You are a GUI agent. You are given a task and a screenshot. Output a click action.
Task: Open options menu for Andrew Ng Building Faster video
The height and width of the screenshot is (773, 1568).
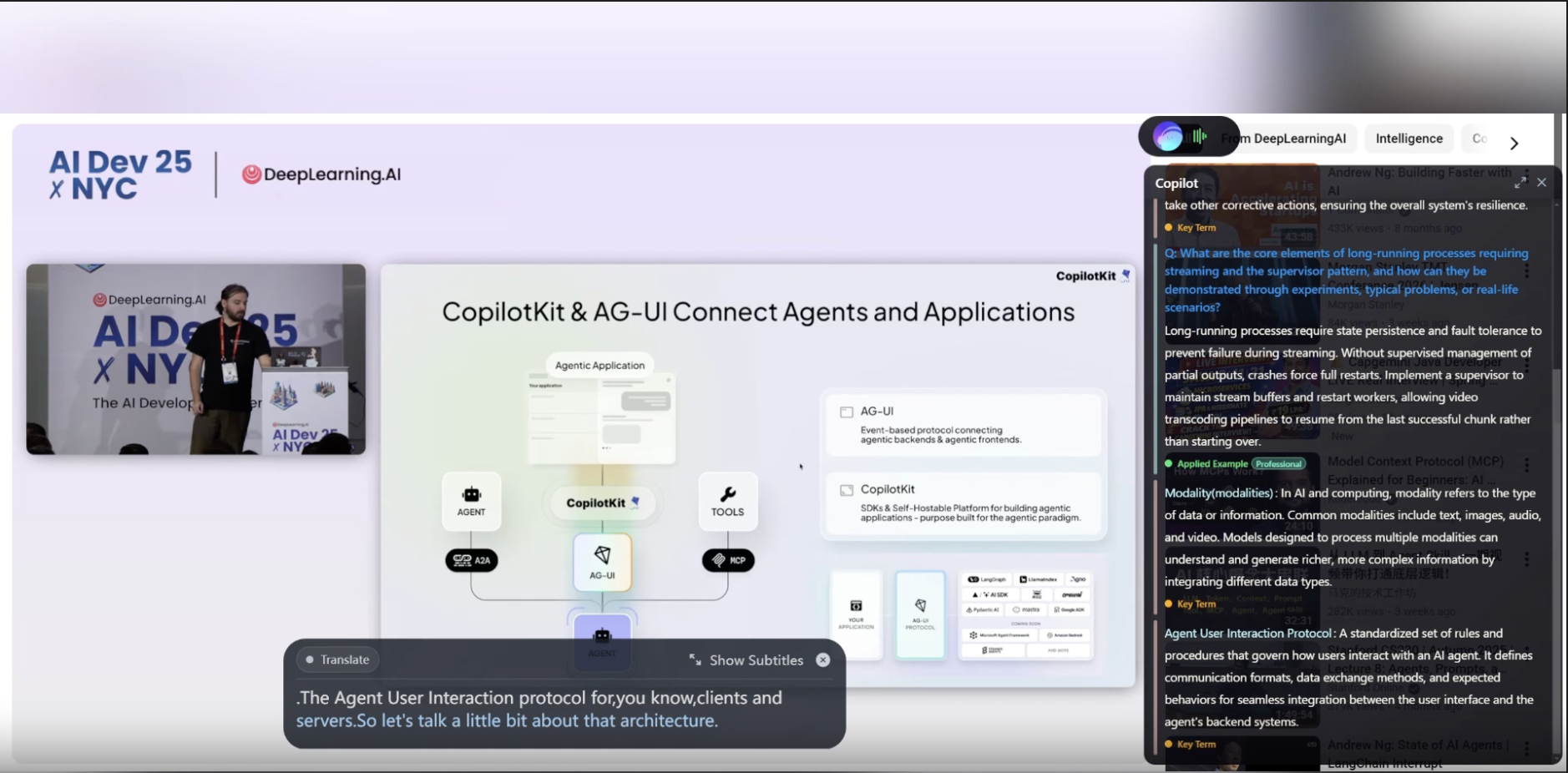(1527, 175)
